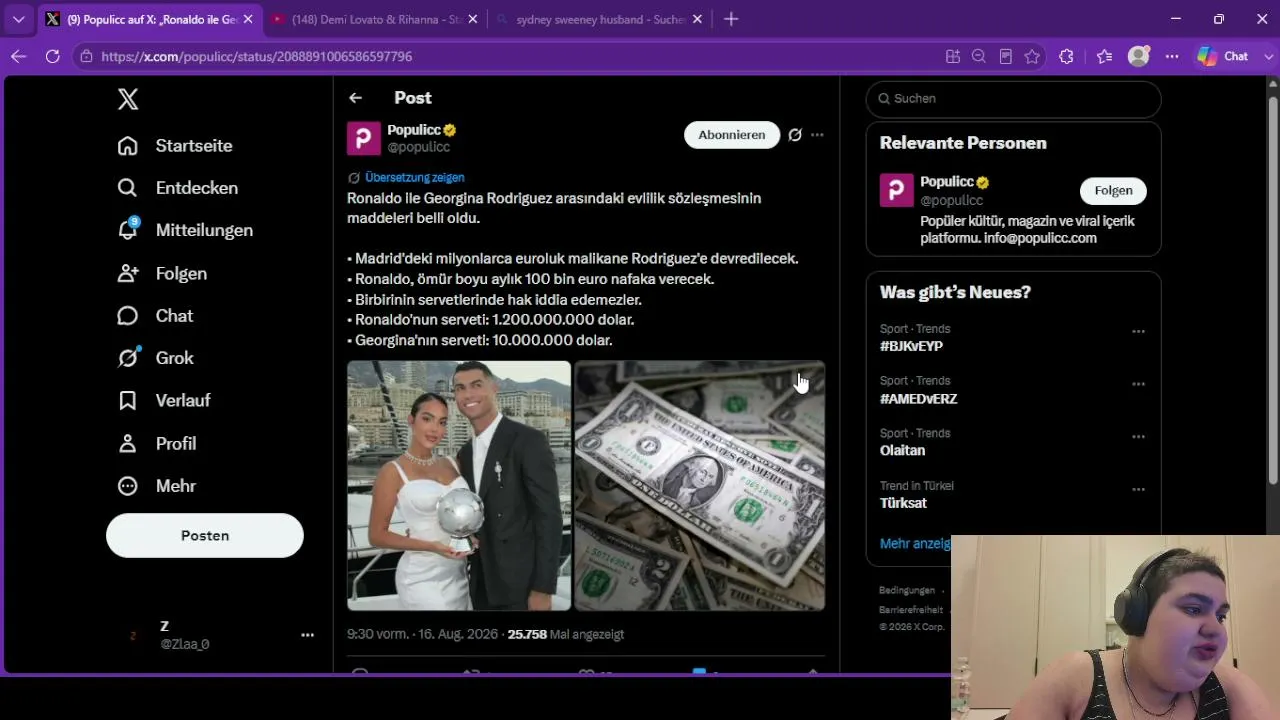Image resolution: width=1280 pixels, height=720 pixels.
Task: Close the Populicc auf X tab
Action: tap(248, 19)
